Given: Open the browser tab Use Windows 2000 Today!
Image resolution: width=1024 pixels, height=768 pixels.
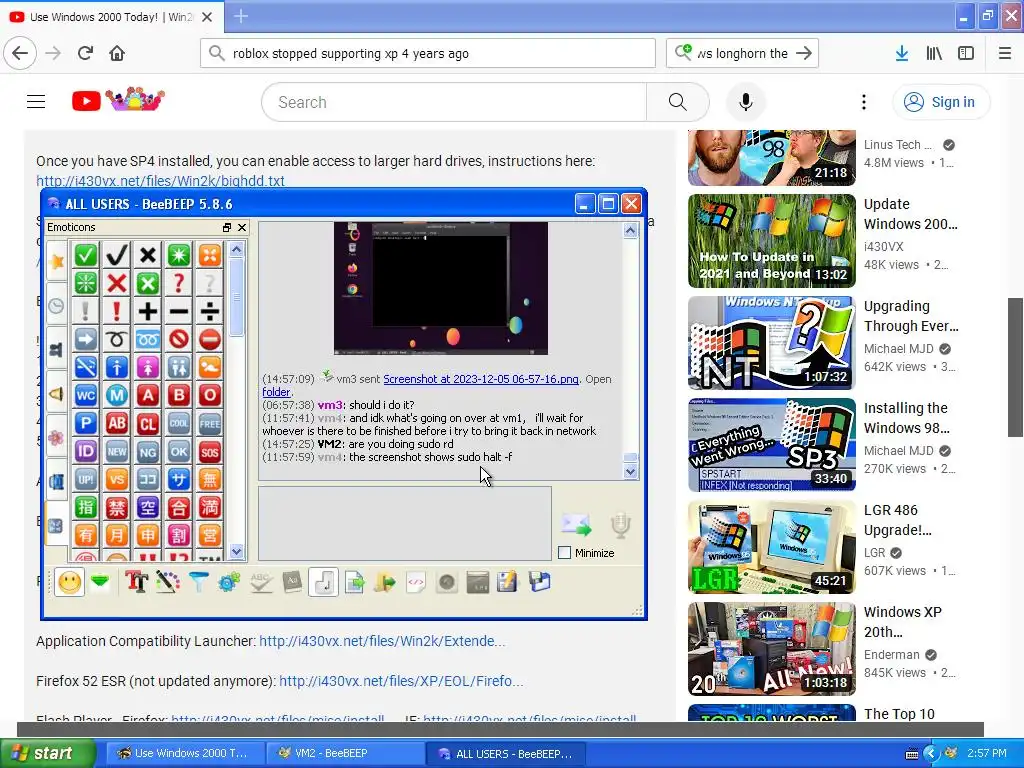Looking at the screenshot, I should (111, 17).
